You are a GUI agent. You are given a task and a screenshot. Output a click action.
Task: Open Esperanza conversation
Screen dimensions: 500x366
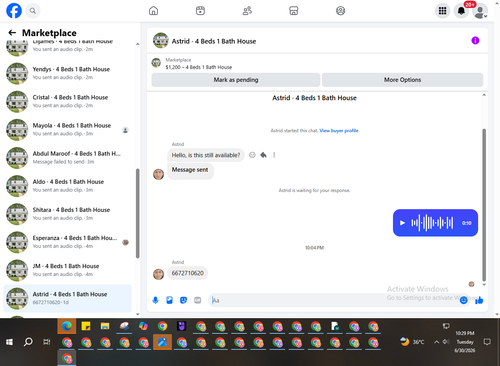[67, 242]
